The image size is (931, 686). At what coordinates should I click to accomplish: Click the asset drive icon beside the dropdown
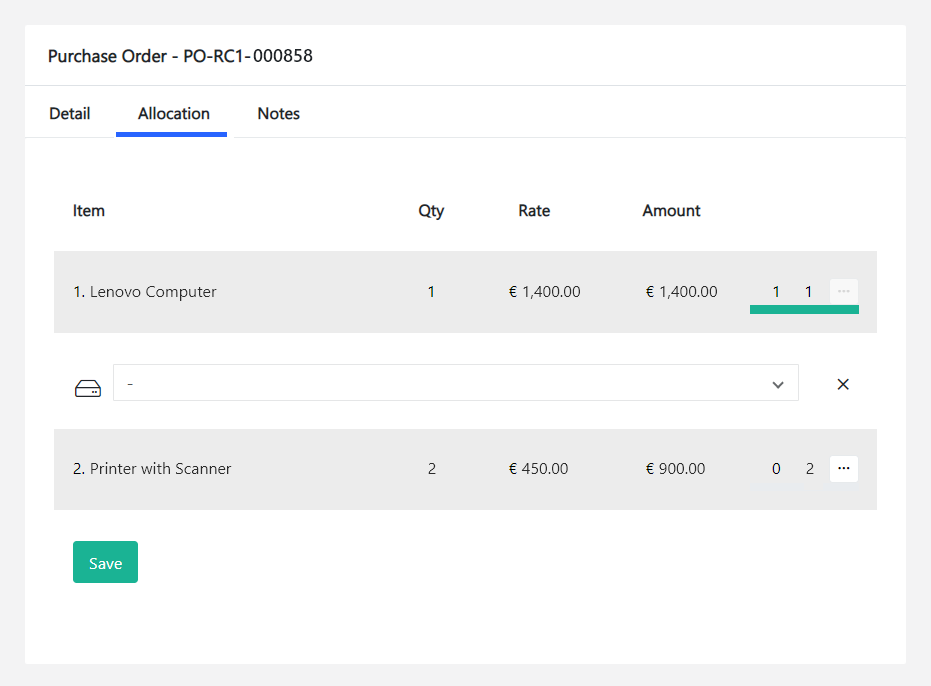[x=88, y=388]
